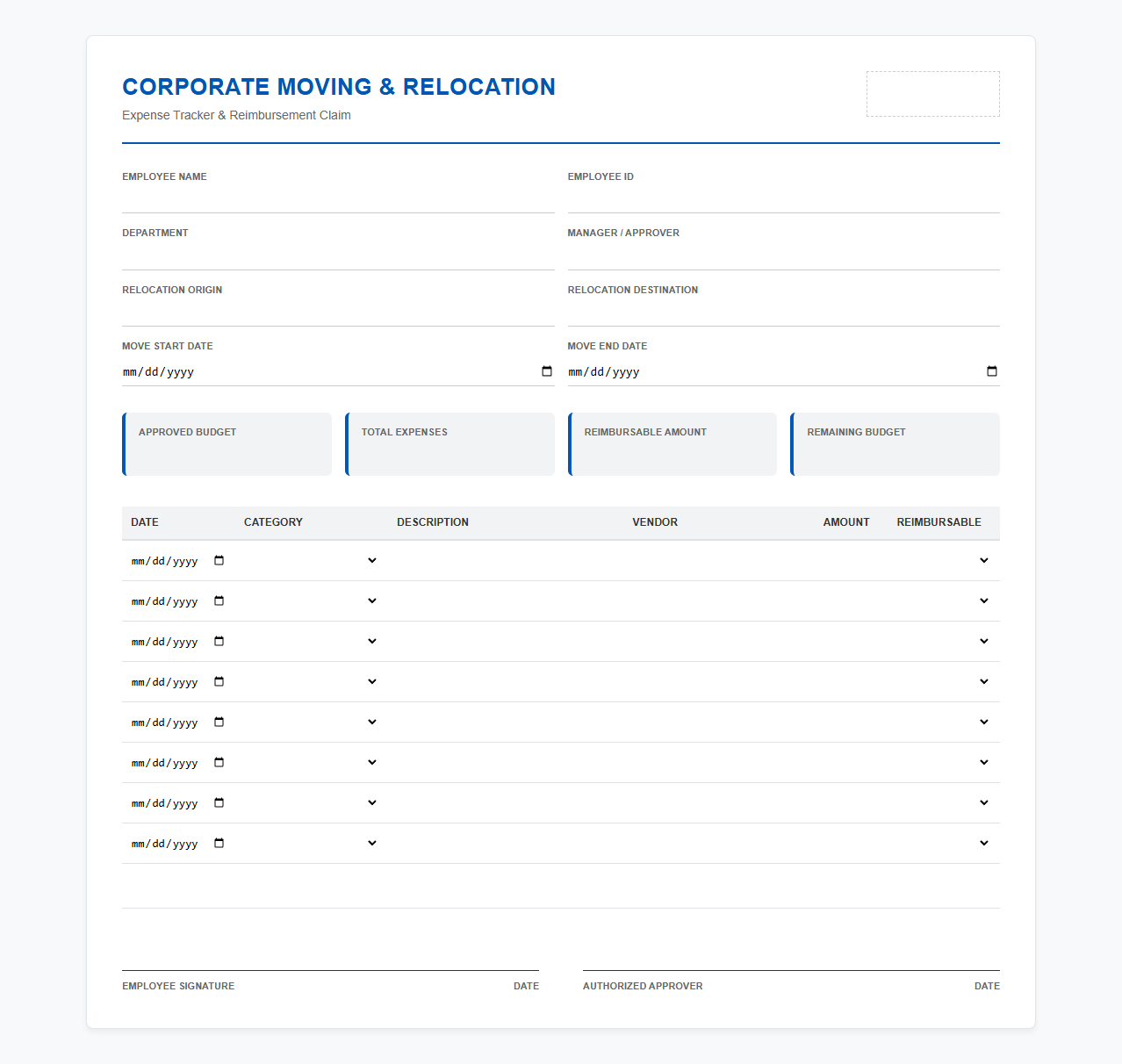Select the Relocation Destination field

coord(784,313)
